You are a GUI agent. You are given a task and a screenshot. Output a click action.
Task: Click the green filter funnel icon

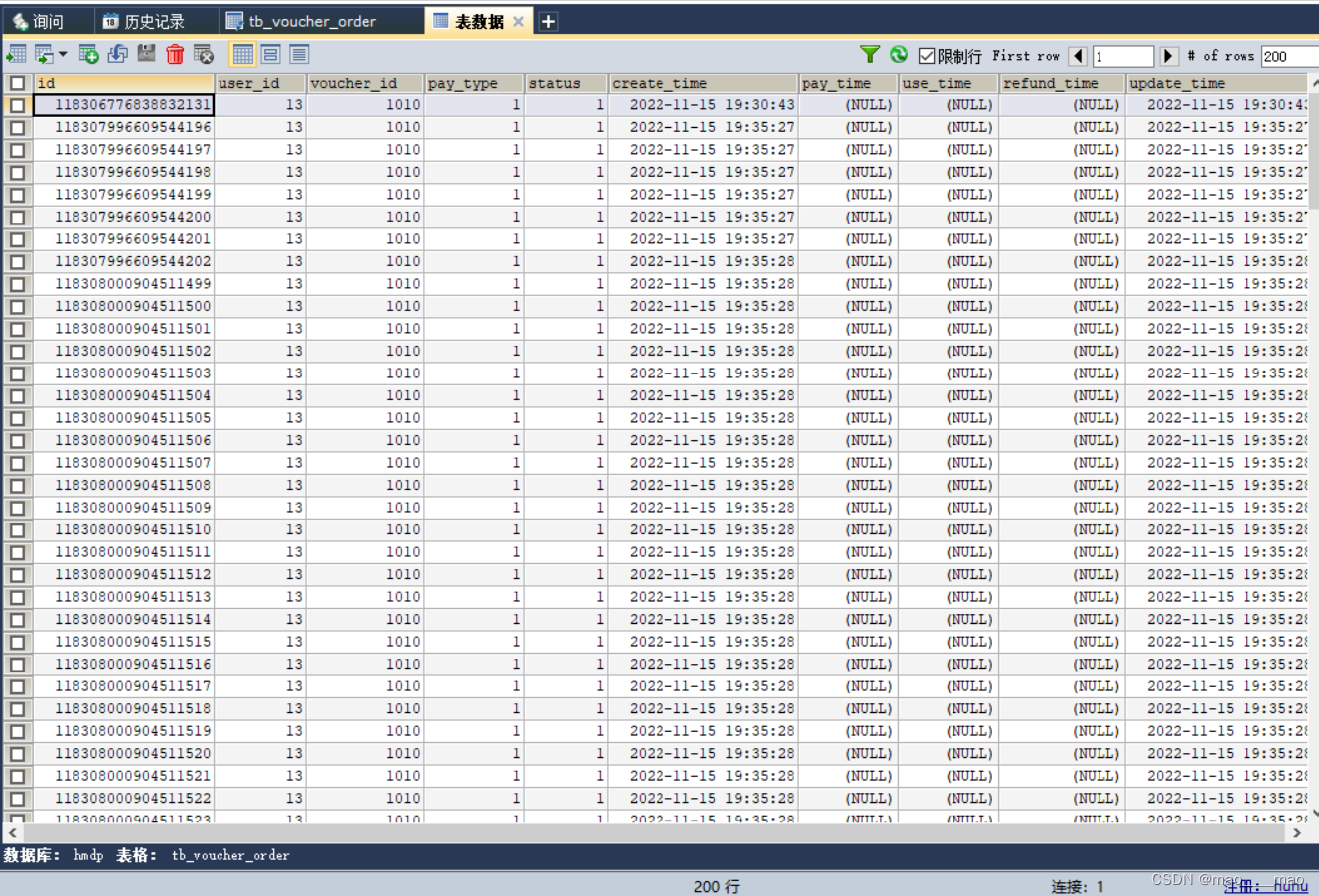tap(870, 55)
